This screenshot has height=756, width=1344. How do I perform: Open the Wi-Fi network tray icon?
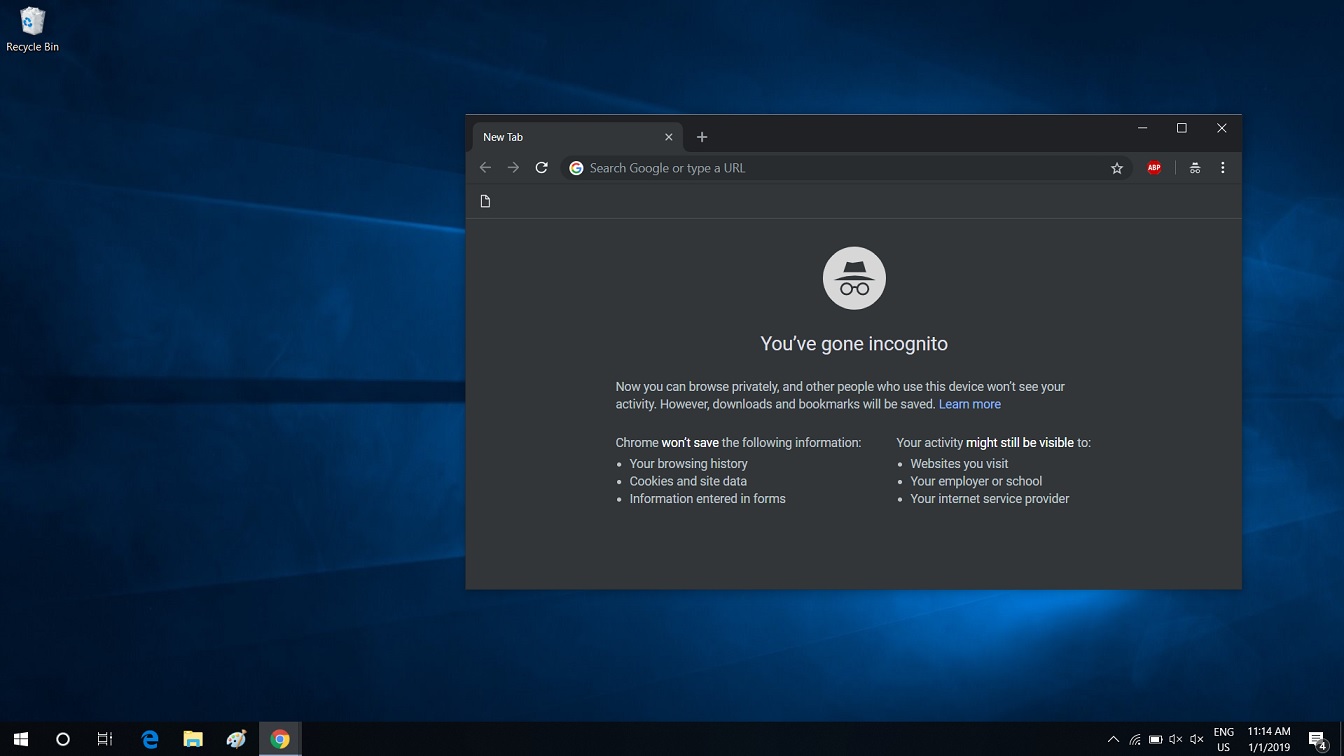(1135, 740)
